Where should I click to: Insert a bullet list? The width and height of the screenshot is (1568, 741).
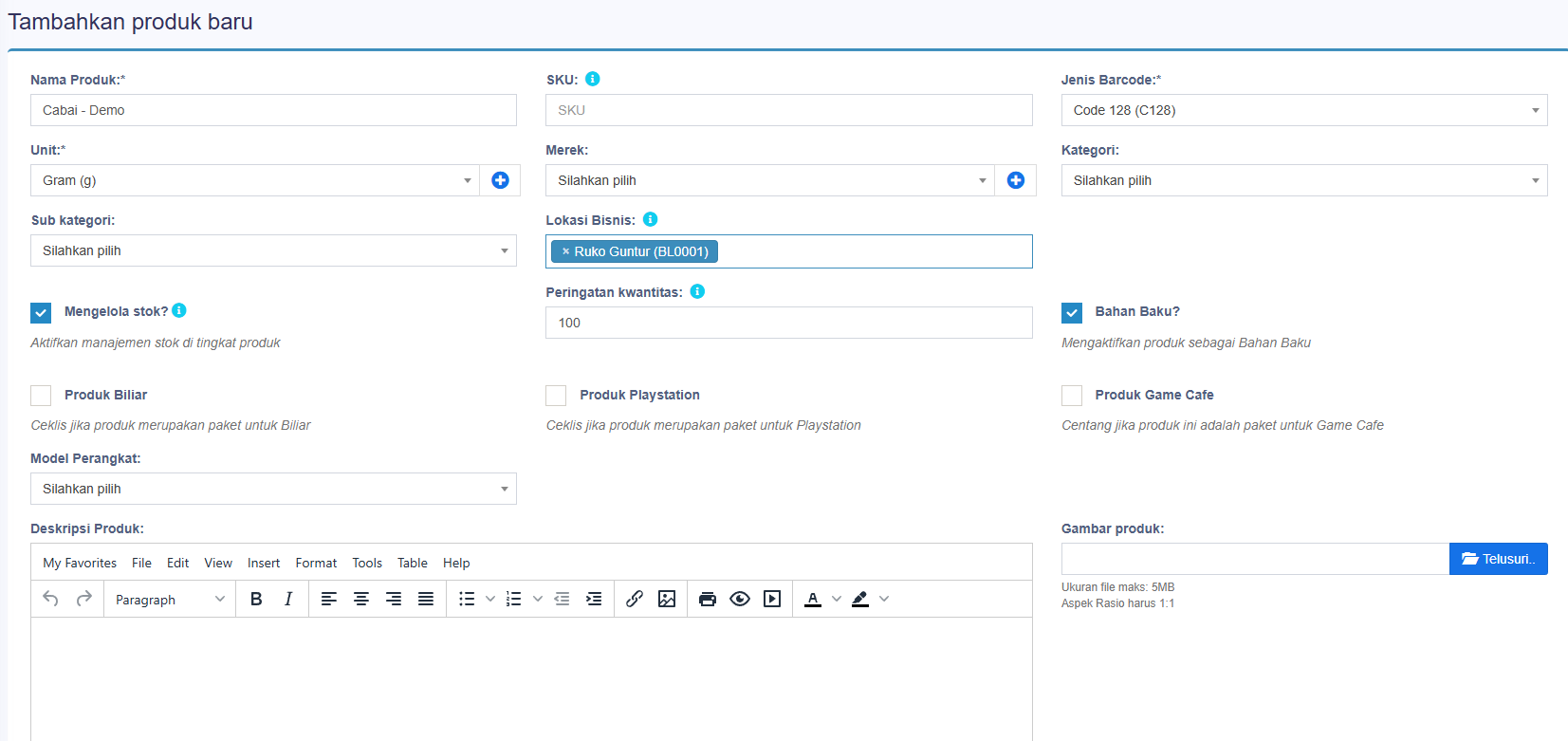pyautogui.click(x=467, y=599)
